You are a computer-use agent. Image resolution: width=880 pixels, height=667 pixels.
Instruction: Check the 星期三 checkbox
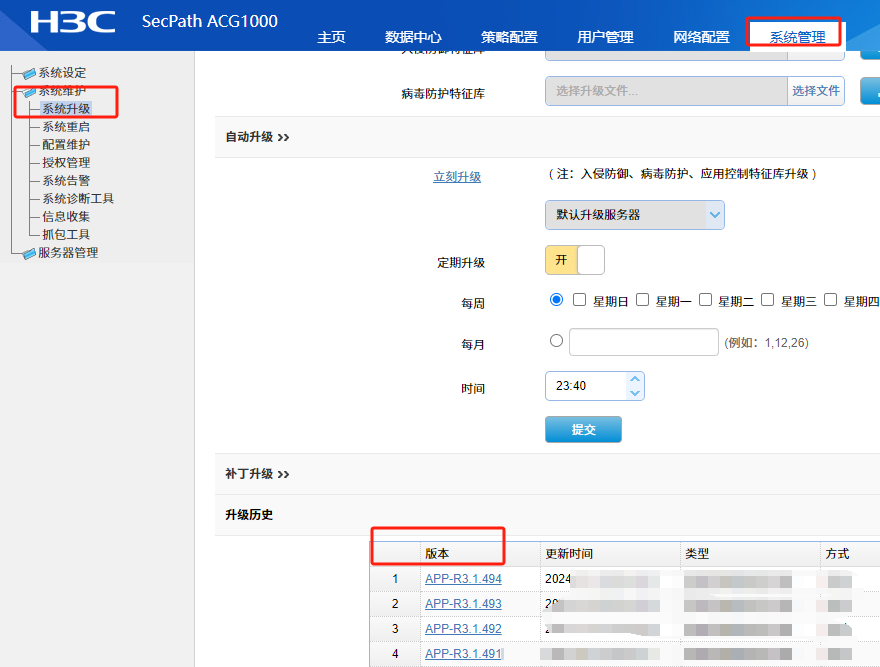(767, 300)
